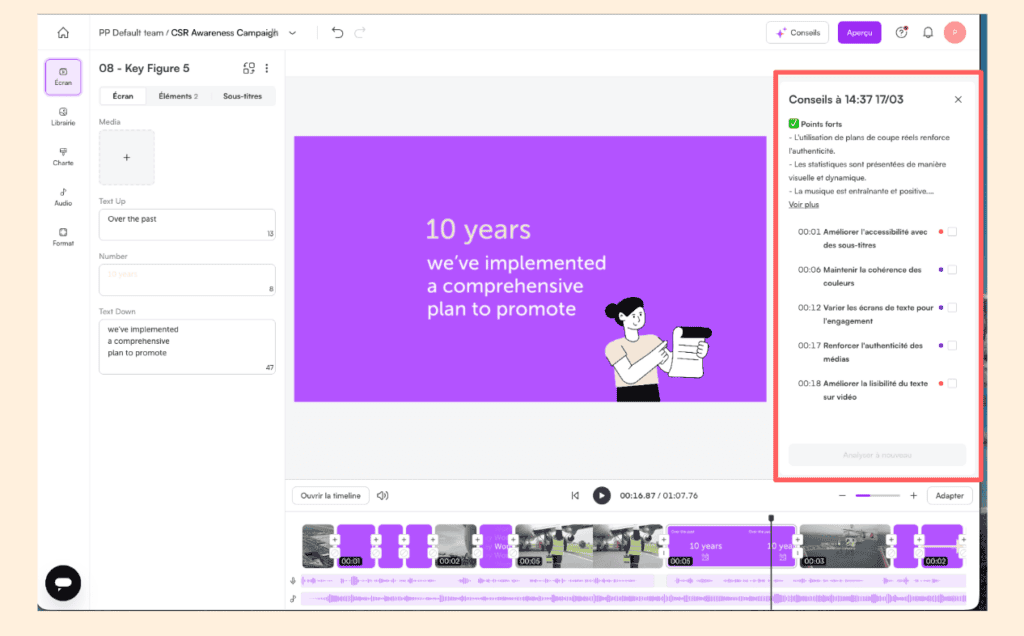Click the timeline zoom slider
The height and width of the screenshot is (636, 1024).
[877, 495]
